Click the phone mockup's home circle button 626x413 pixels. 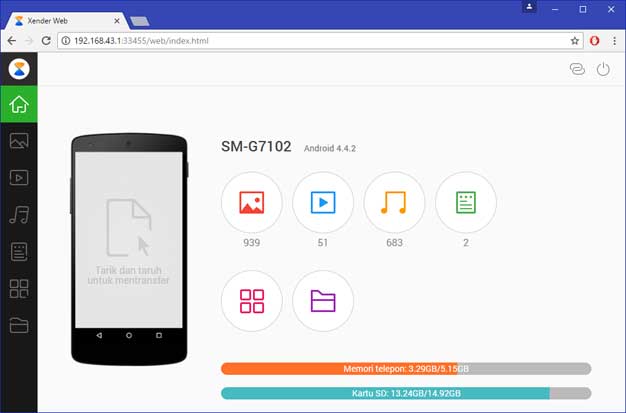click(129, 336)
